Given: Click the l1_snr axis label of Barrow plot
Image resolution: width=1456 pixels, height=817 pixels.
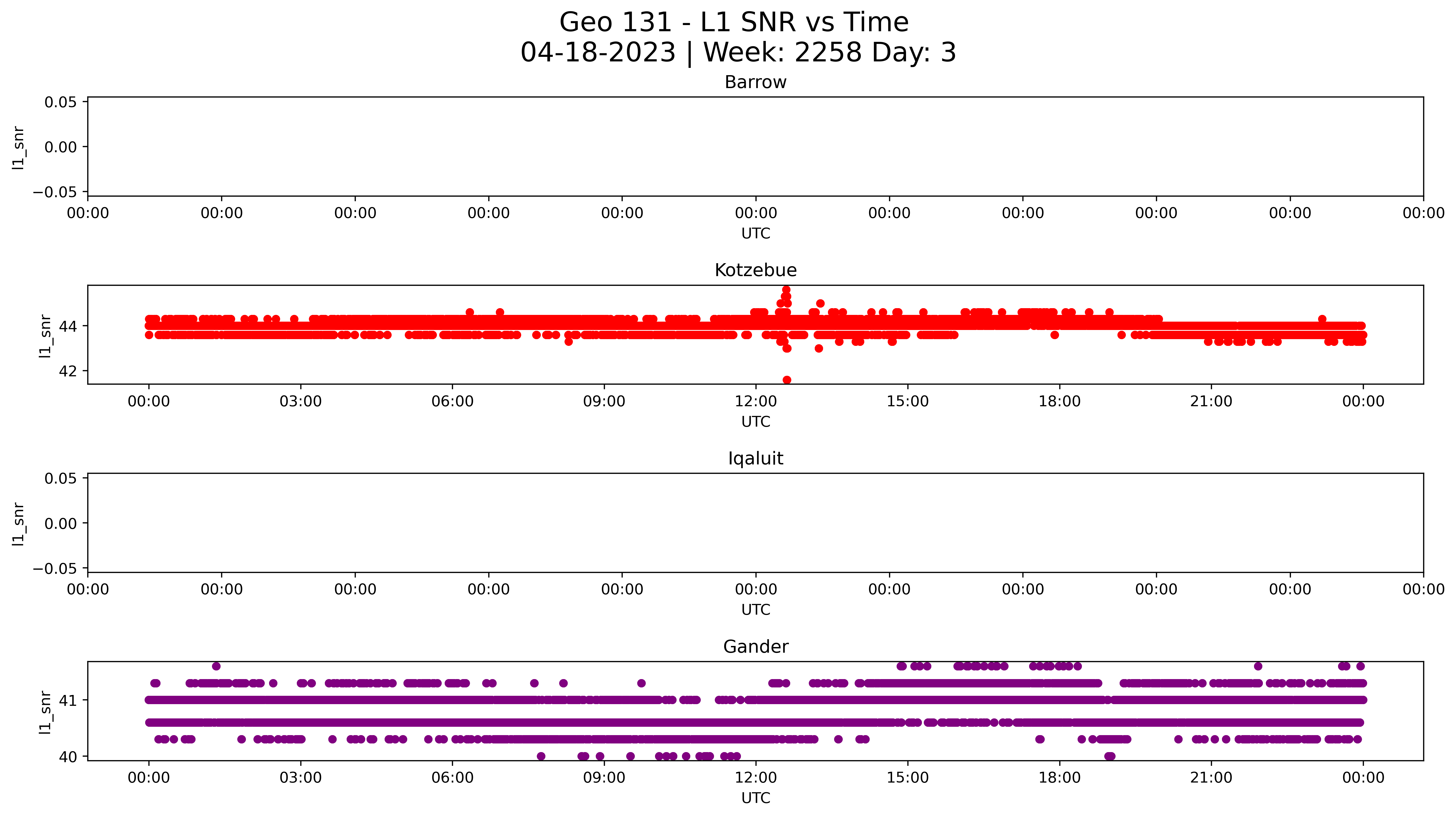Looking at the screenshot, I should click(18, 148).
